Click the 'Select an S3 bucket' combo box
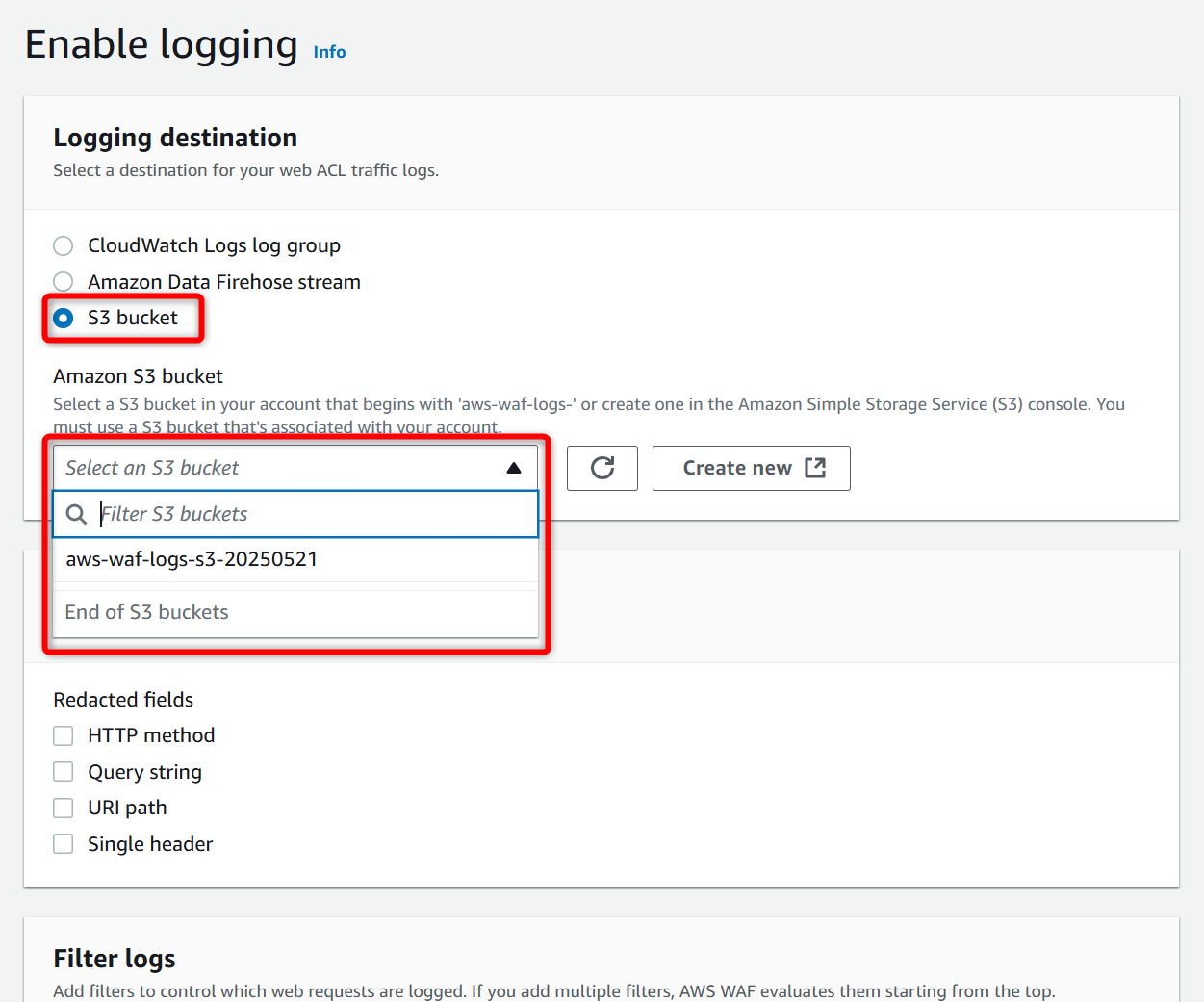This screenshot has height=1002, width=1204. pos(279,468)
